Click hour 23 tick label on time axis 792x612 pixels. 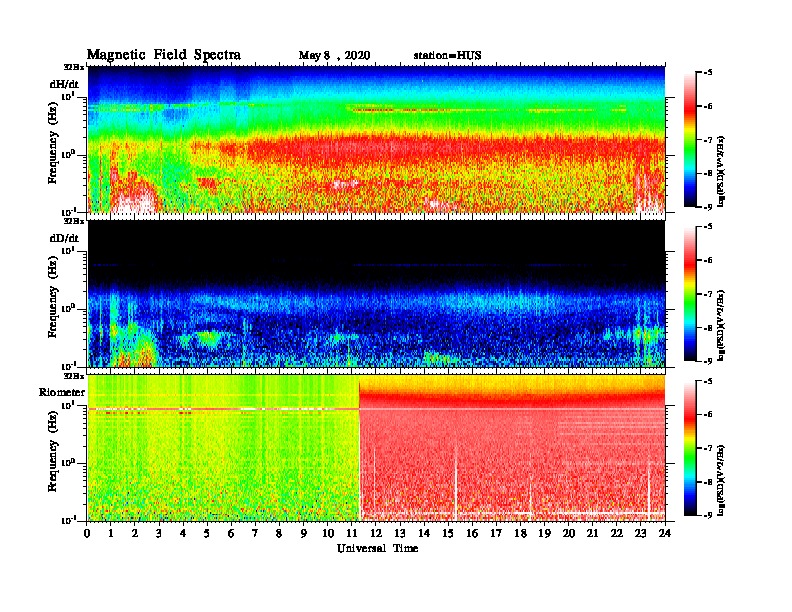click(640, 533)
